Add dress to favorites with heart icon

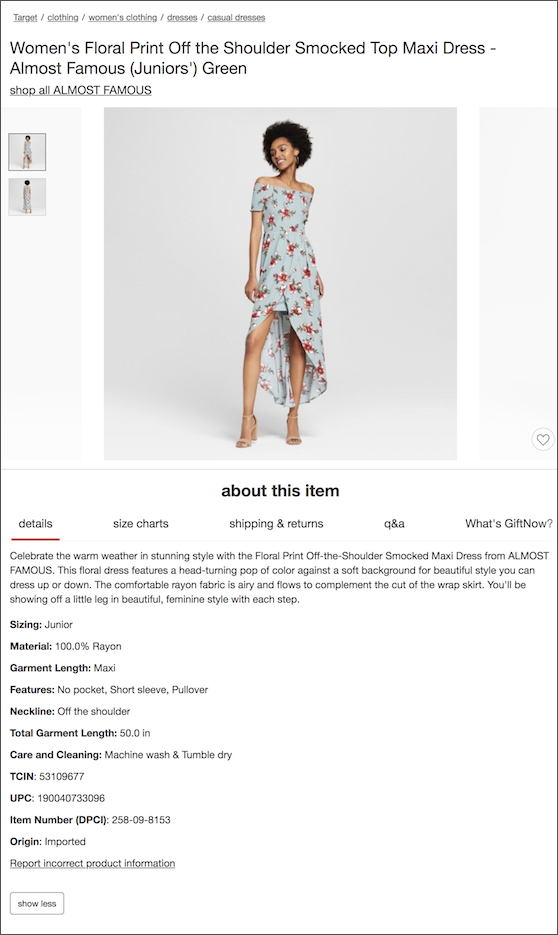[542, 439]
